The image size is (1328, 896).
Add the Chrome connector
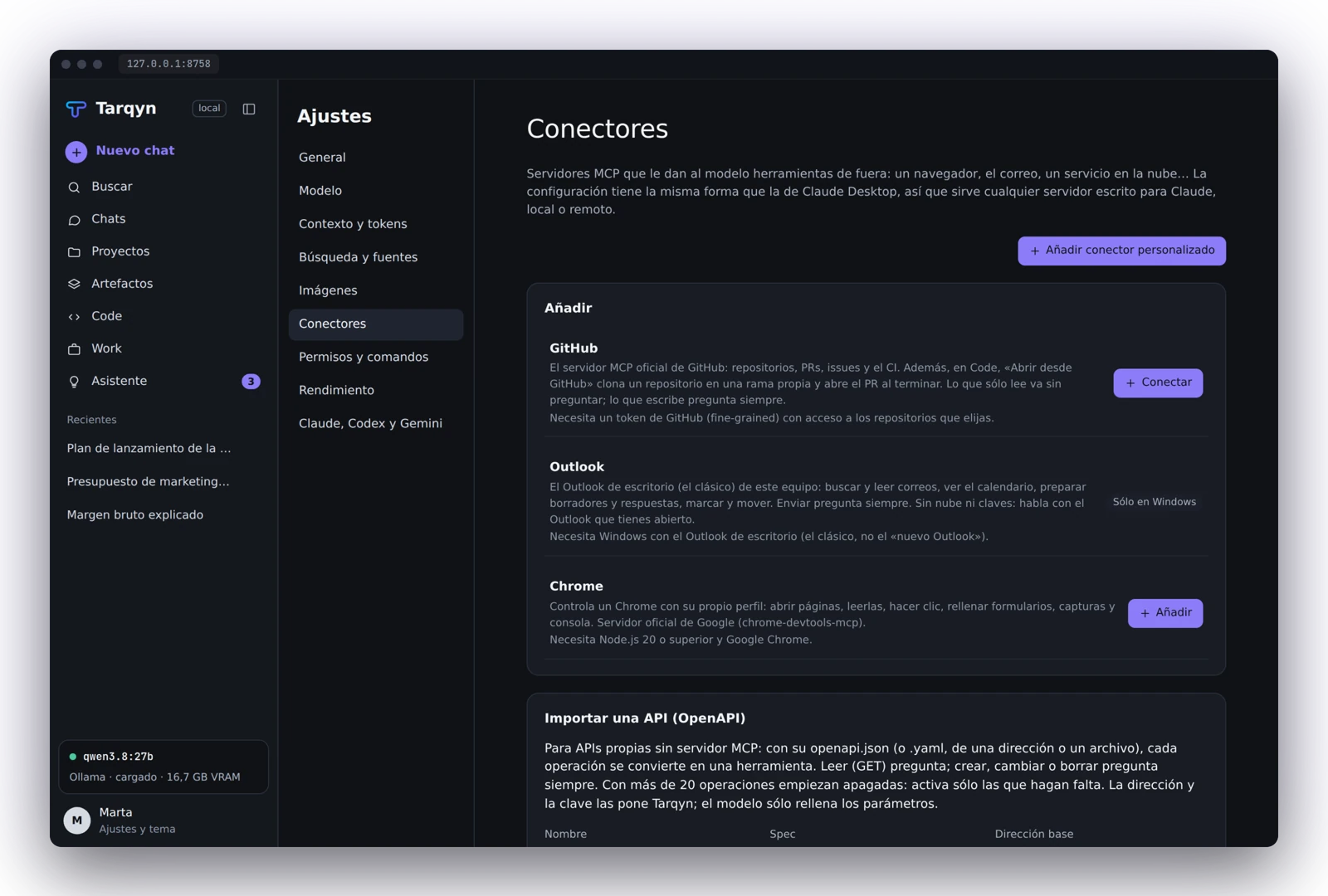[1165, 613]
